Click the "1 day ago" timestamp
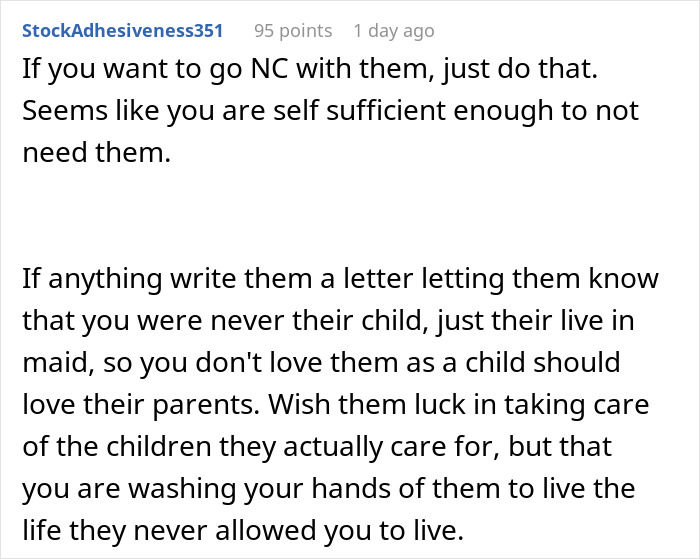This screenshot has height=559, width=700. point(394,30)
